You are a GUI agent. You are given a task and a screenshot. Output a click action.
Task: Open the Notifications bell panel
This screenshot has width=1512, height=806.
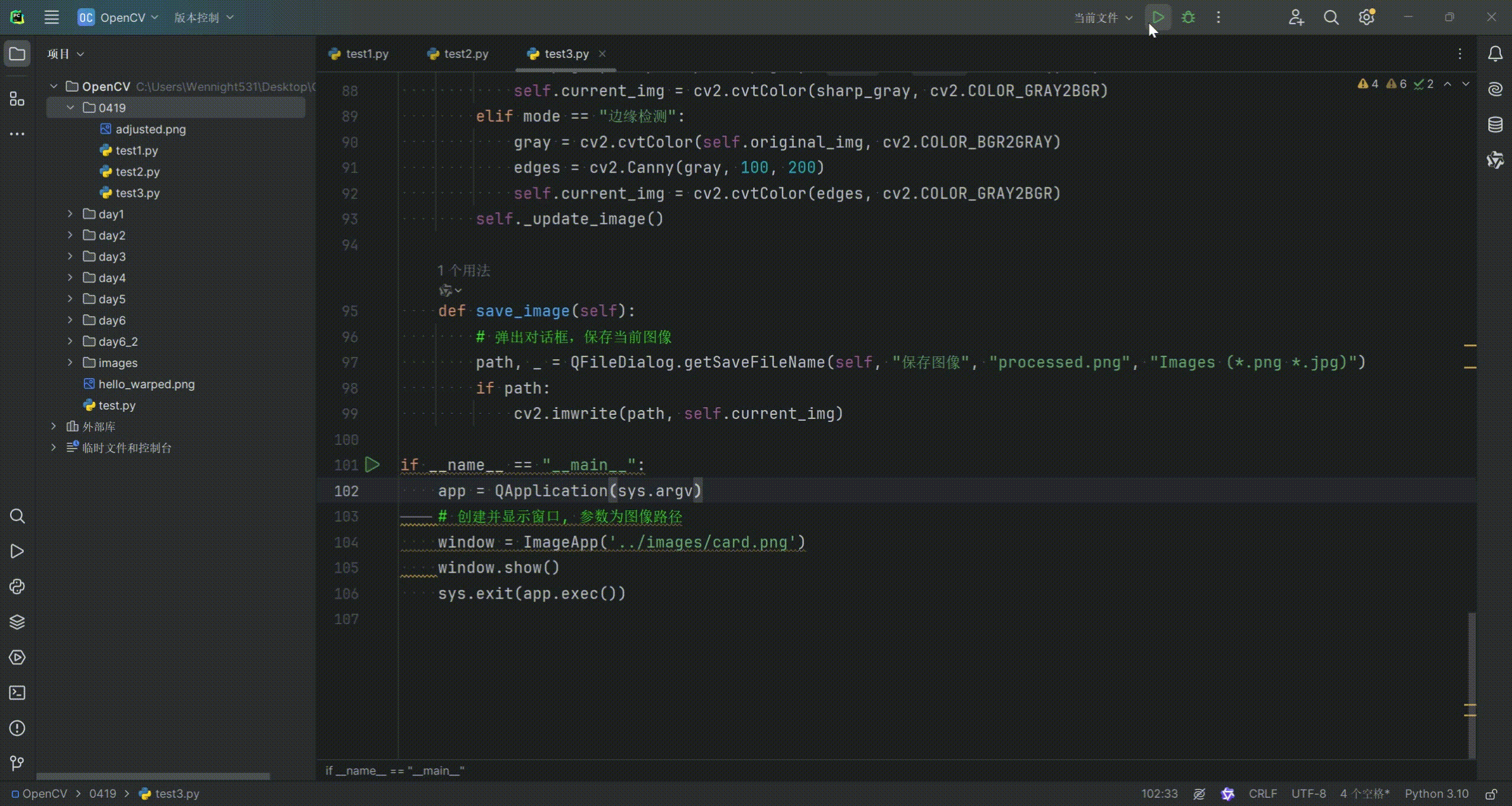click(1495, 54)
